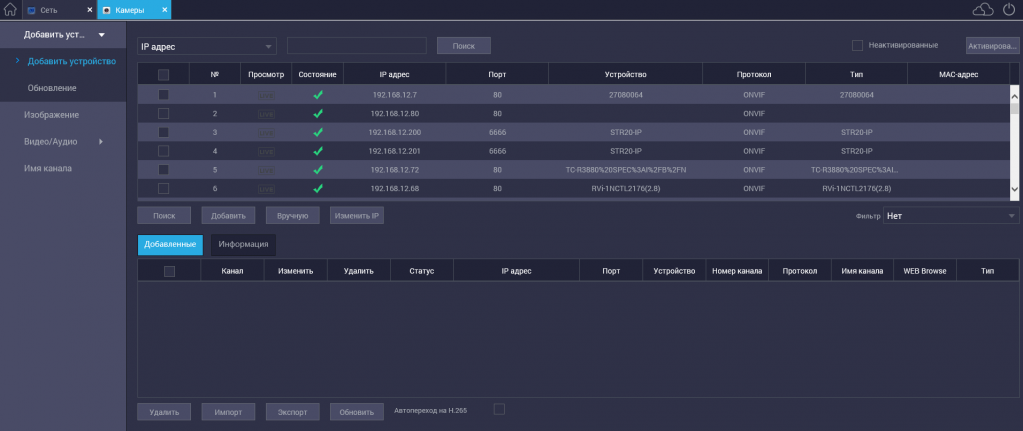Open the Фильтр dropdown
Image resolution: width=1023 pixels, height=431 pixels.
(x=950, y=216)
